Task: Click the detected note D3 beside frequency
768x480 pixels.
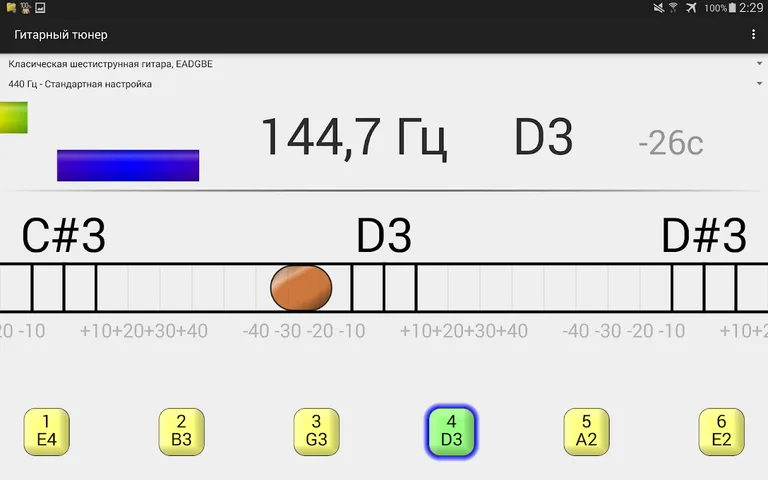Action: point(543,137)
